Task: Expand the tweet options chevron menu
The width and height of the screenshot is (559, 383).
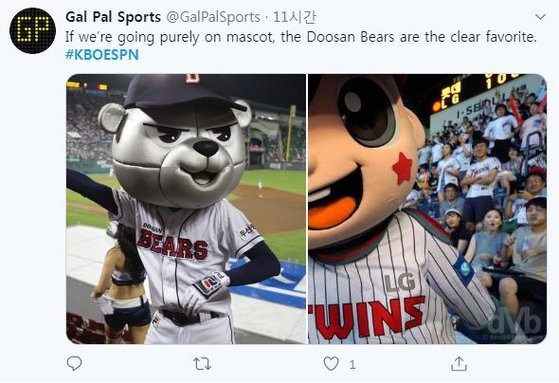Action: coord(540,17)
